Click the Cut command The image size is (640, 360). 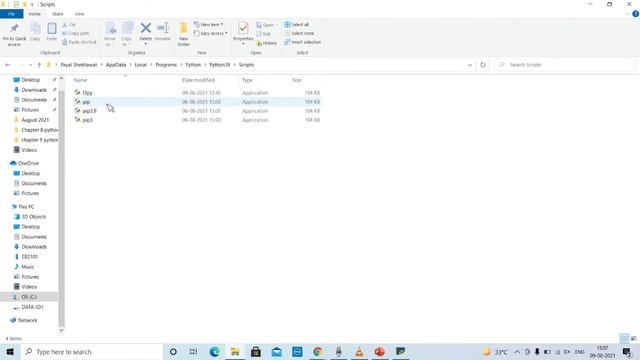[69, 25]
